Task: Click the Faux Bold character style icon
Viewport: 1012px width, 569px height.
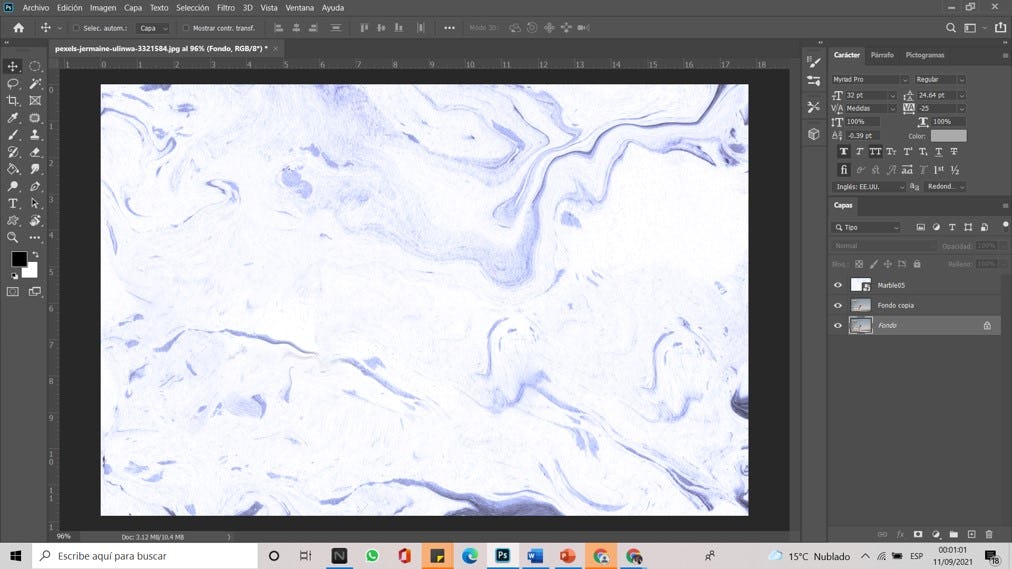Action: pos(844,152)
